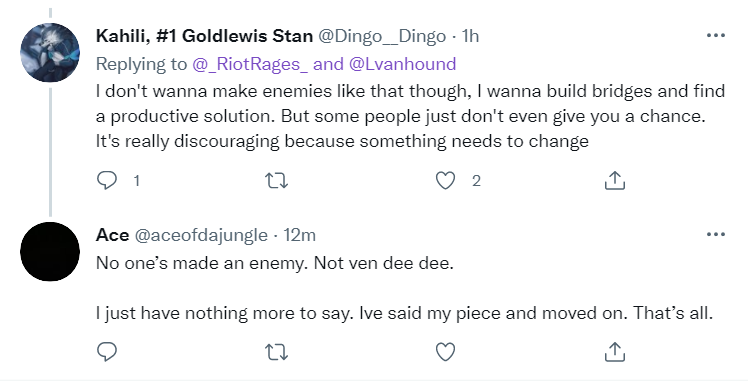The image size is (748, 381).
Task: Share Kahili's tweet
Action: point(614,181)
